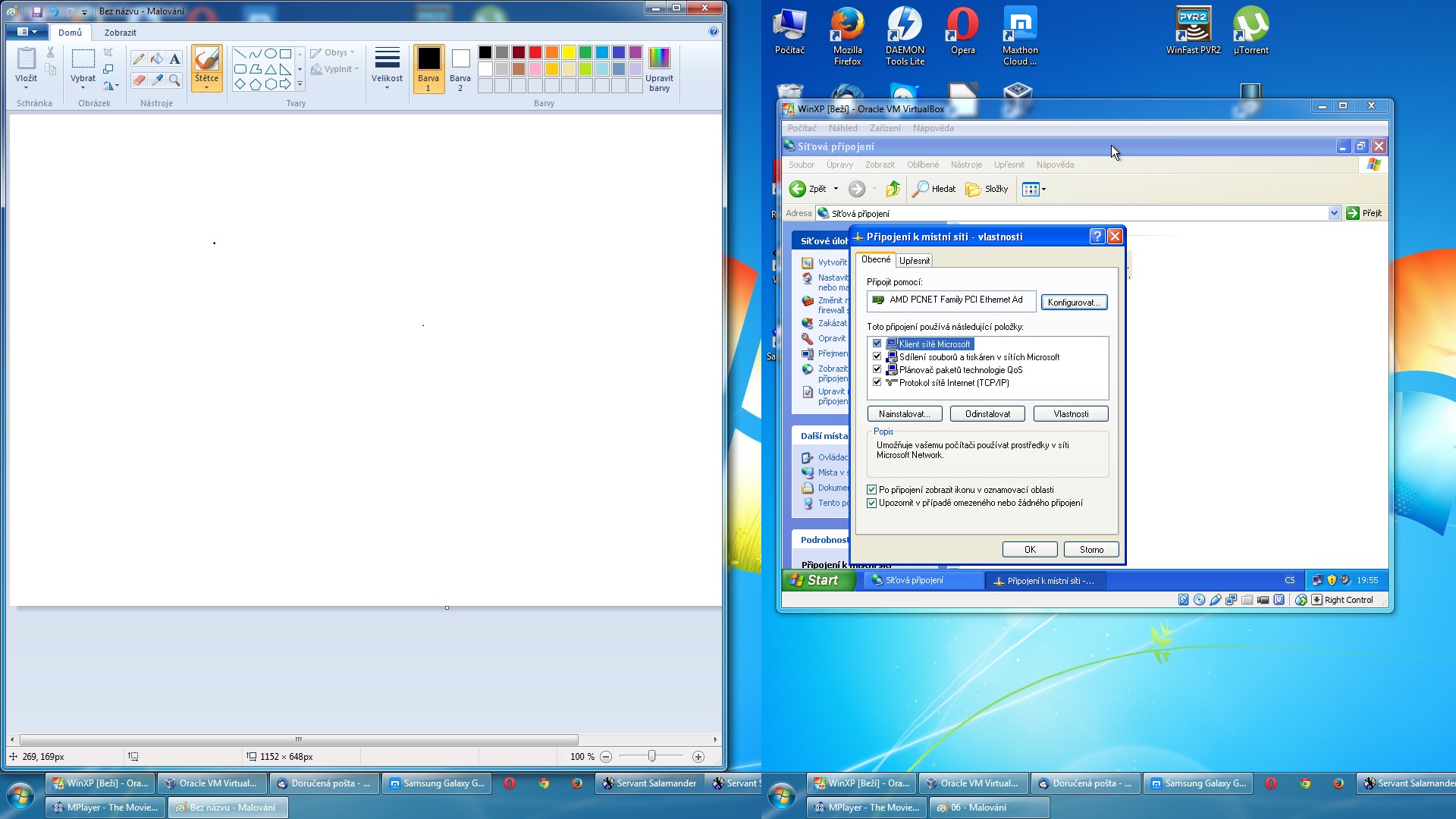
Task: Toggle Upozornit v případě omezeného připojení checkbox
Action: click(871, 503)
